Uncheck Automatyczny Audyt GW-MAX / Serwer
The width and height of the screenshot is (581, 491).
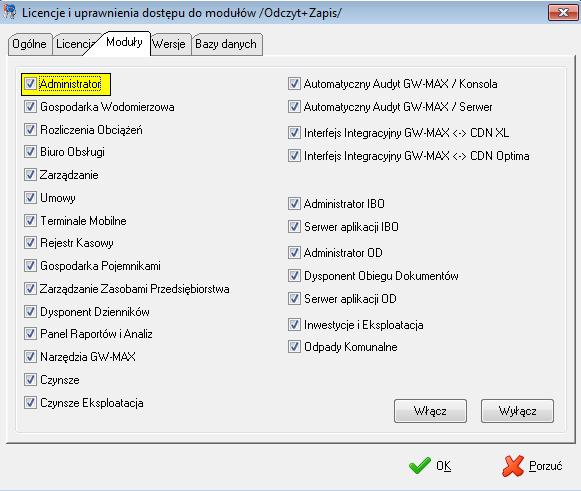click(294, 107)
